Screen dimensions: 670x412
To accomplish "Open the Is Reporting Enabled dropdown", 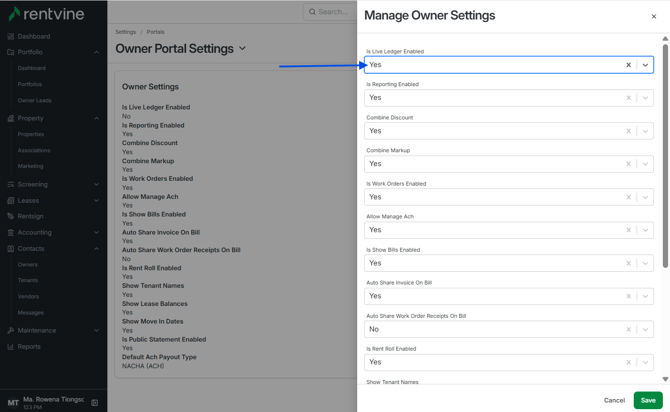I will point(645,98).
